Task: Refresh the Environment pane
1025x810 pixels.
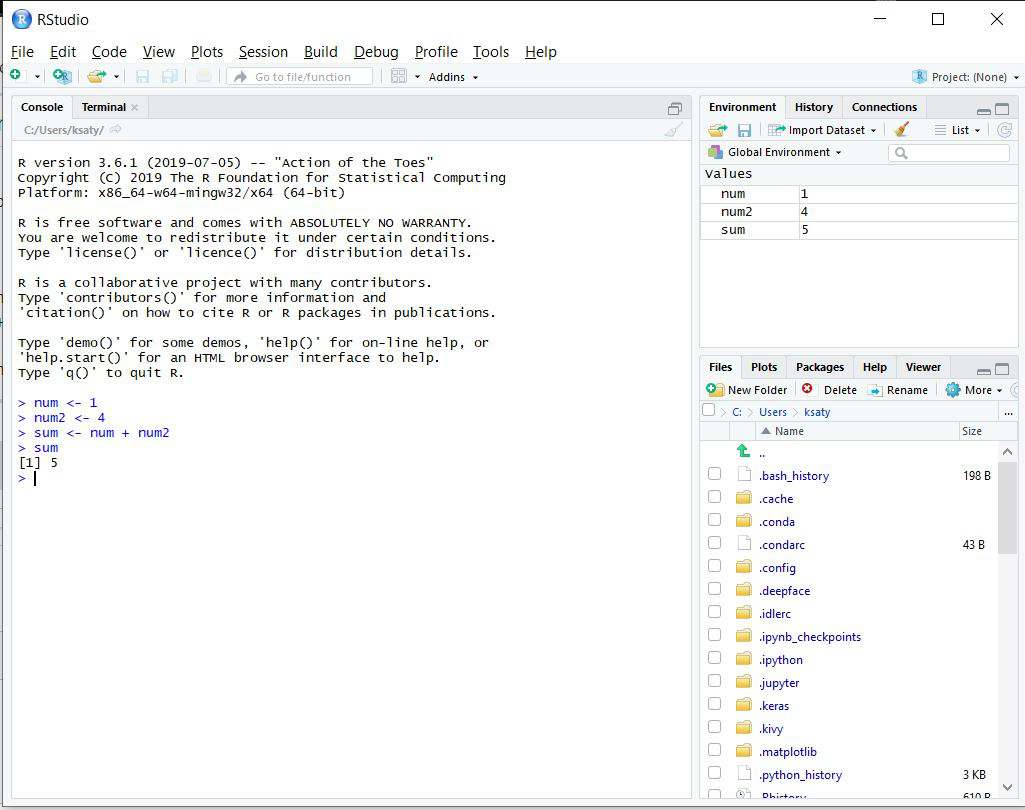Action: [1005, 130]
